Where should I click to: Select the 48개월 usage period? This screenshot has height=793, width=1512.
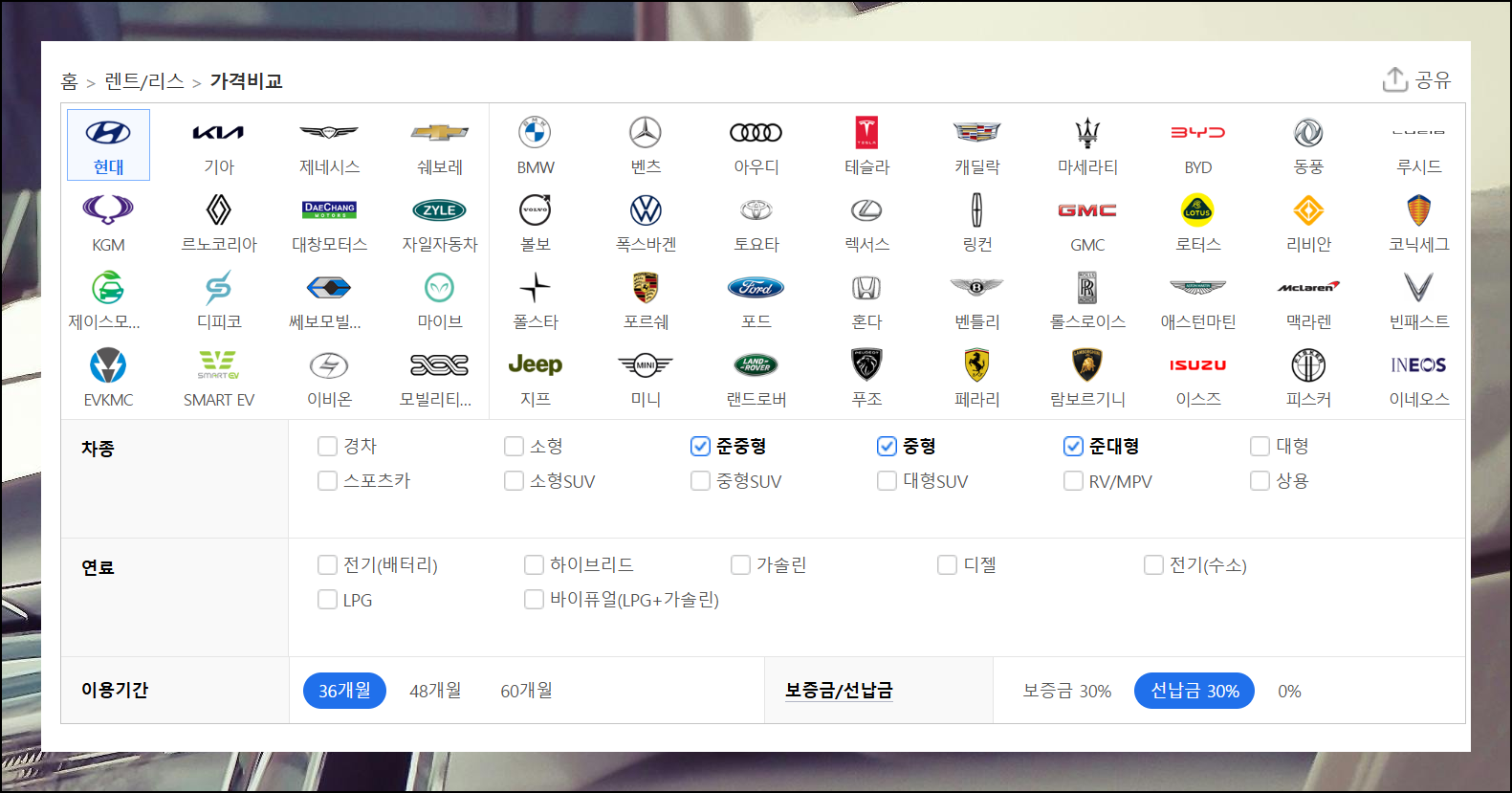tap(435, 691)
